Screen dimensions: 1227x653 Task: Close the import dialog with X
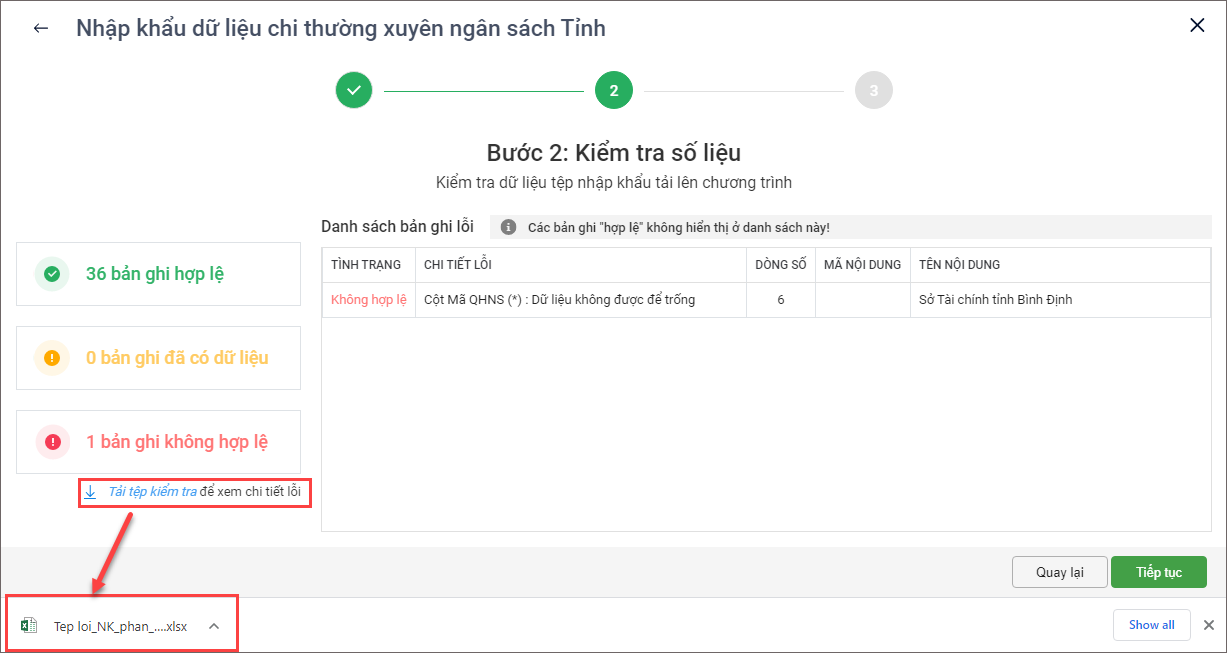pos(1197,26)
